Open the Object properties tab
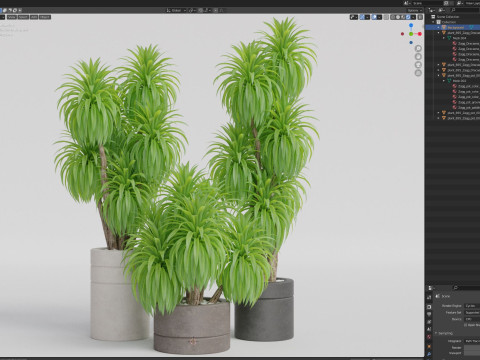This screenshot has height=360, width=480. point(429,346)
